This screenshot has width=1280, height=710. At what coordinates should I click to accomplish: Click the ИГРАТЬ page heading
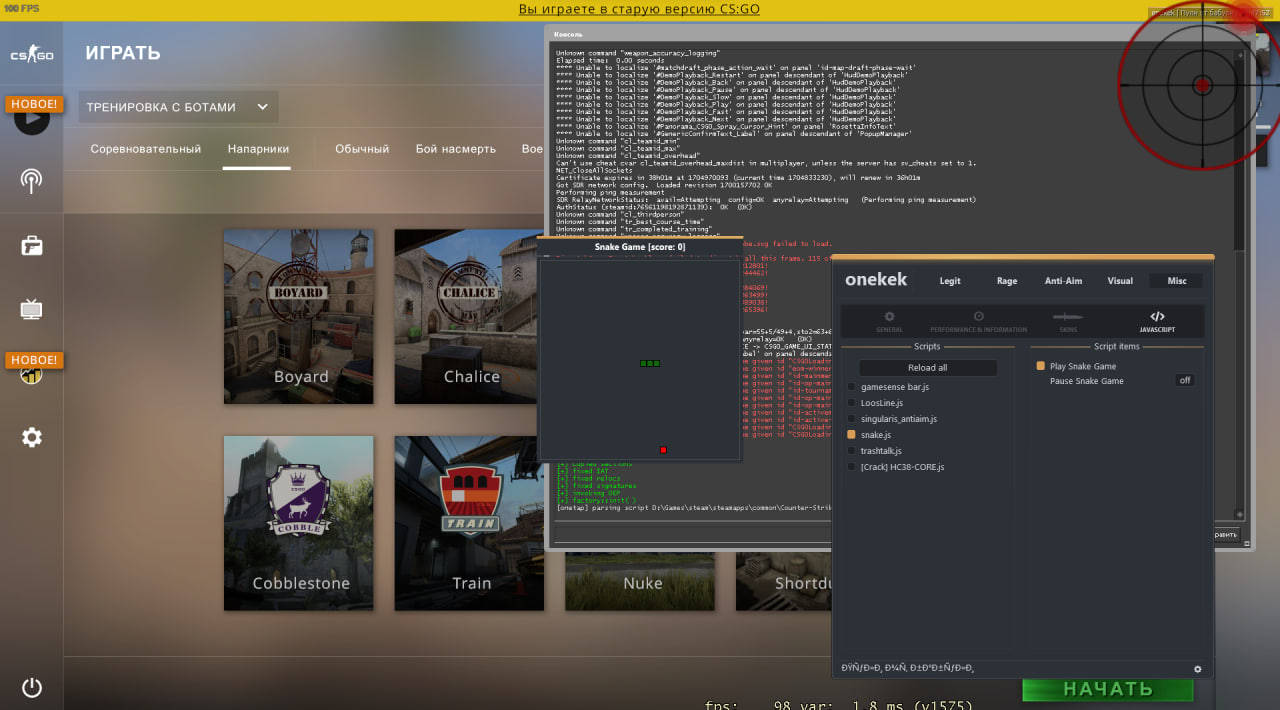point(123,53)
